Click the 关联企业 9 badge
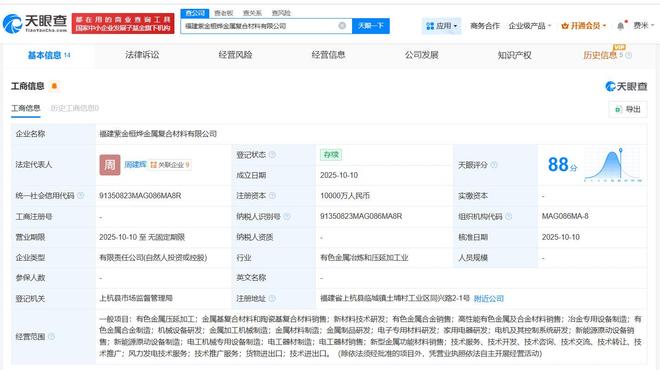 [x=170, y=165]
